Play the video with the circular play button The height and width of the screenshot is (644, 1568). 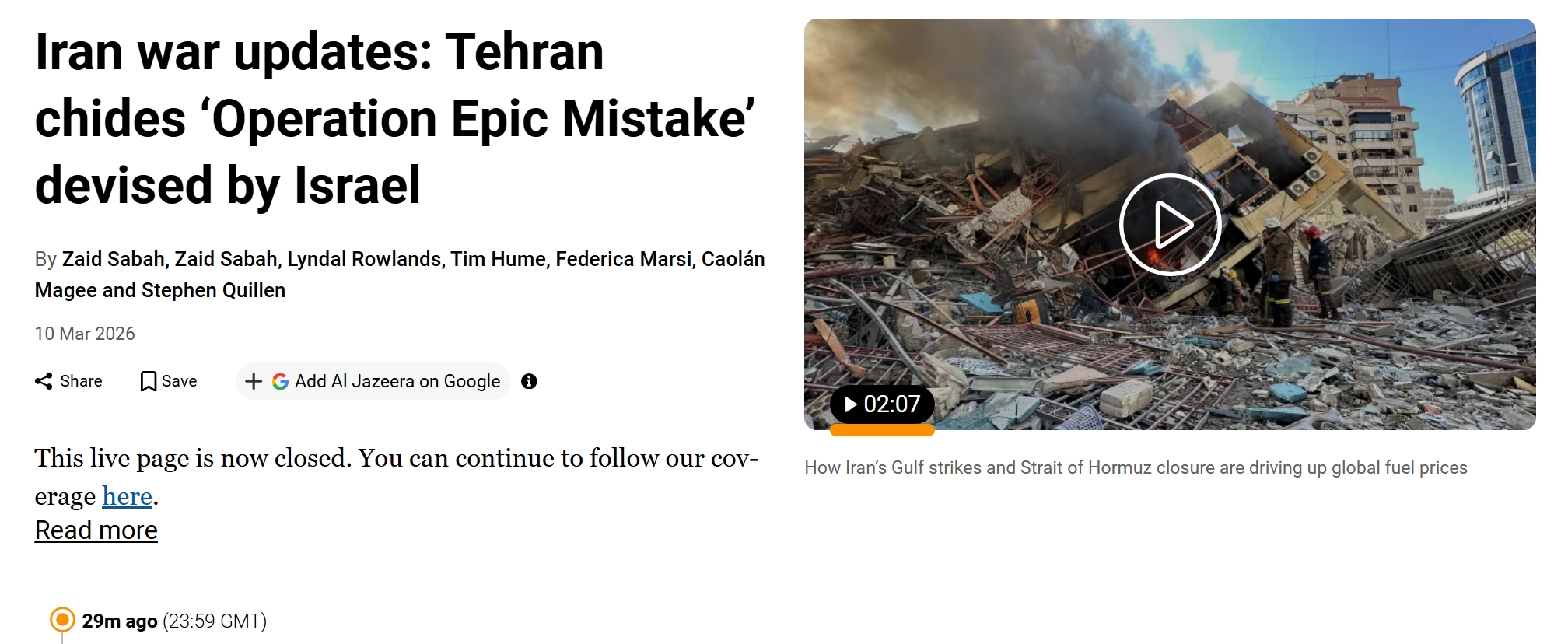click(x=1170, y=225)
